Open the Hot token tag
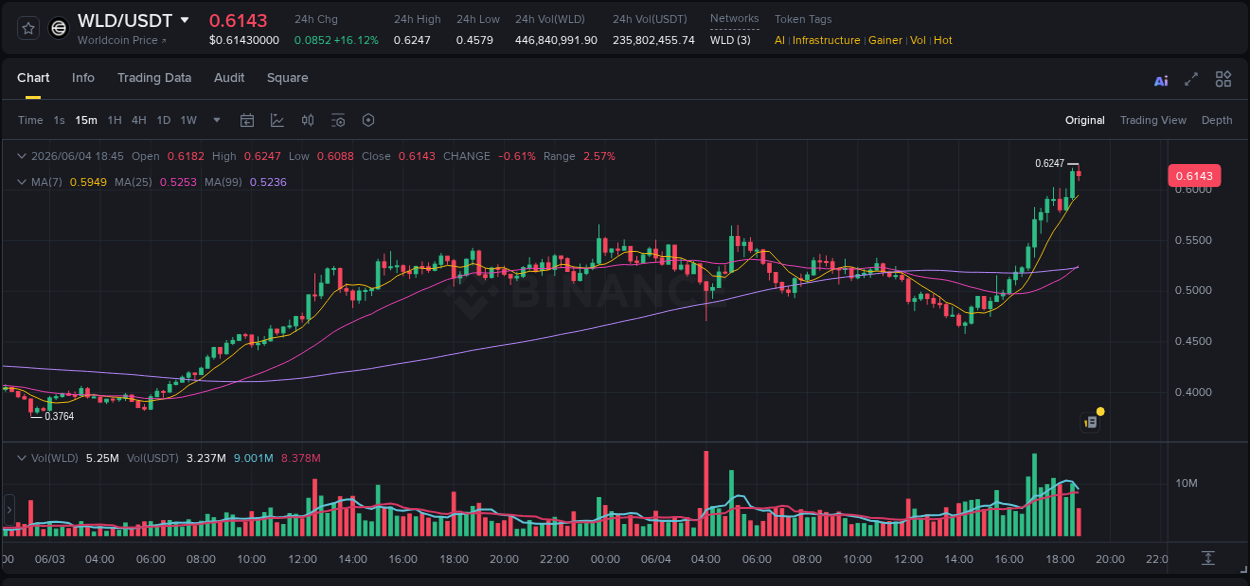The width and height of the screenshot is (1250, 586). (x=943, y=40)
